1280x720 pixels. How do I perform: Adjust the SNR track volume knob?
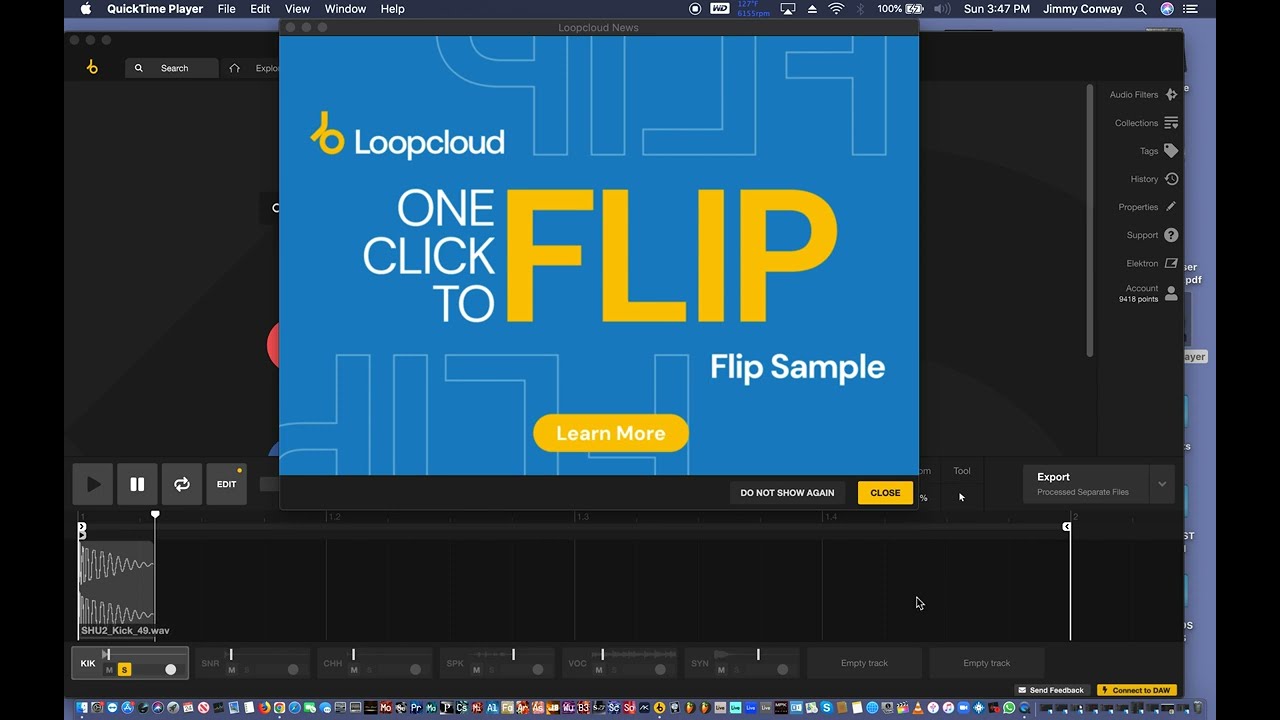(293, 670)
